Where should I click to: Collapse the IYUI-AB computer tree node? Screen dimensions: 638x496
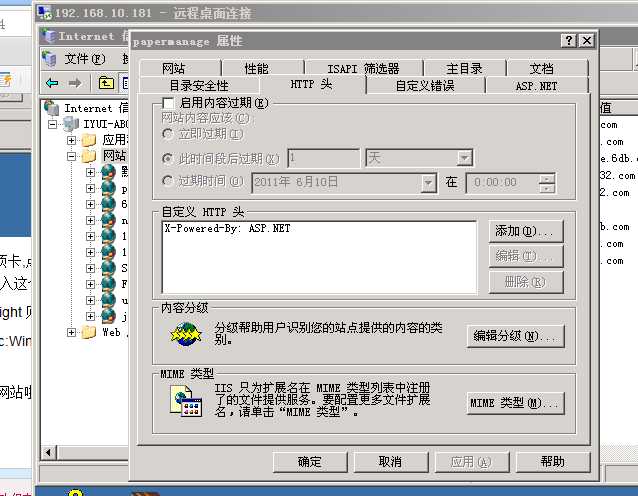(x=52, y=124)
